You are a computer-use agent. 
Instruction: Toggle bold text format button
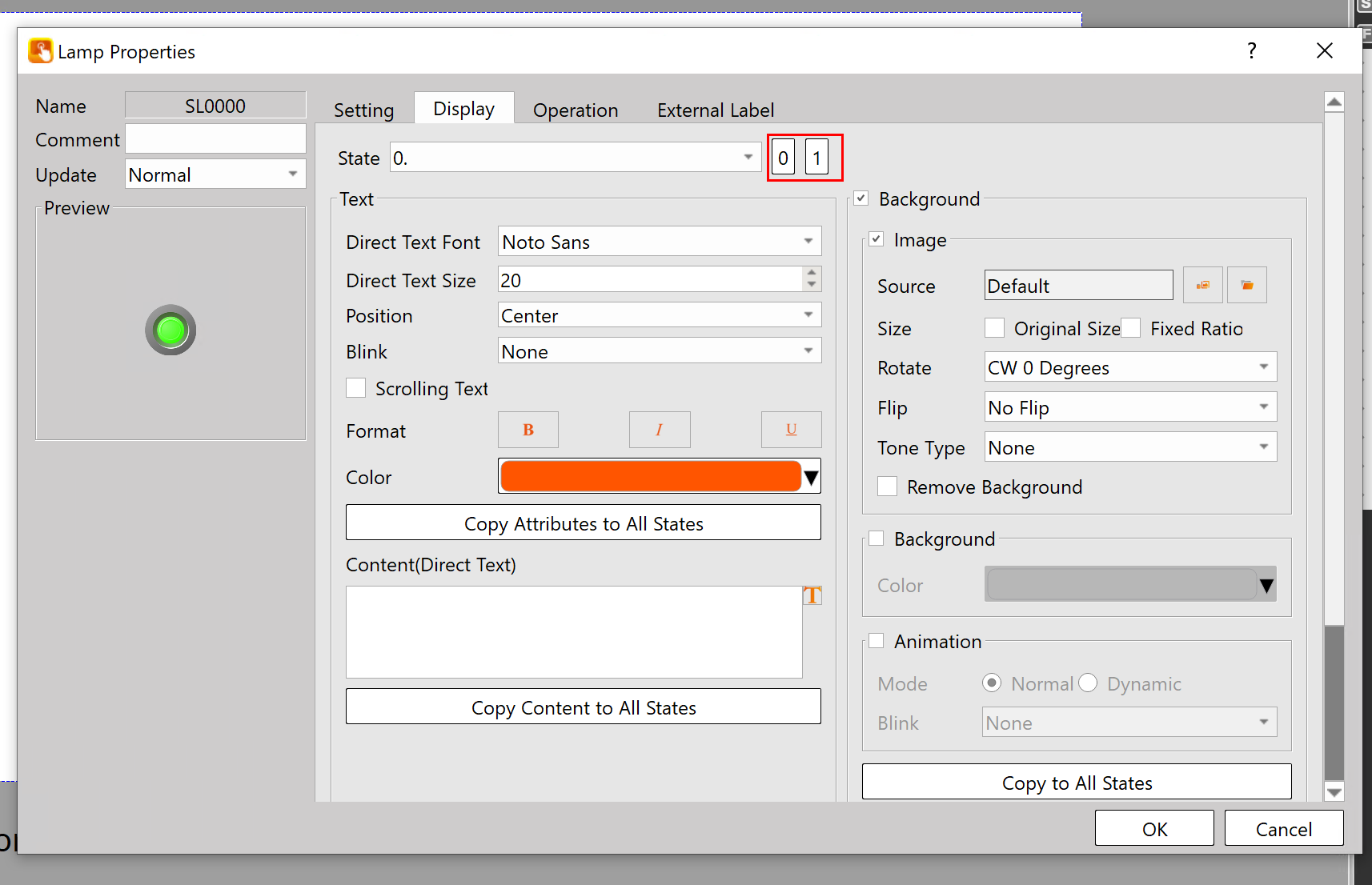point(528,430)
